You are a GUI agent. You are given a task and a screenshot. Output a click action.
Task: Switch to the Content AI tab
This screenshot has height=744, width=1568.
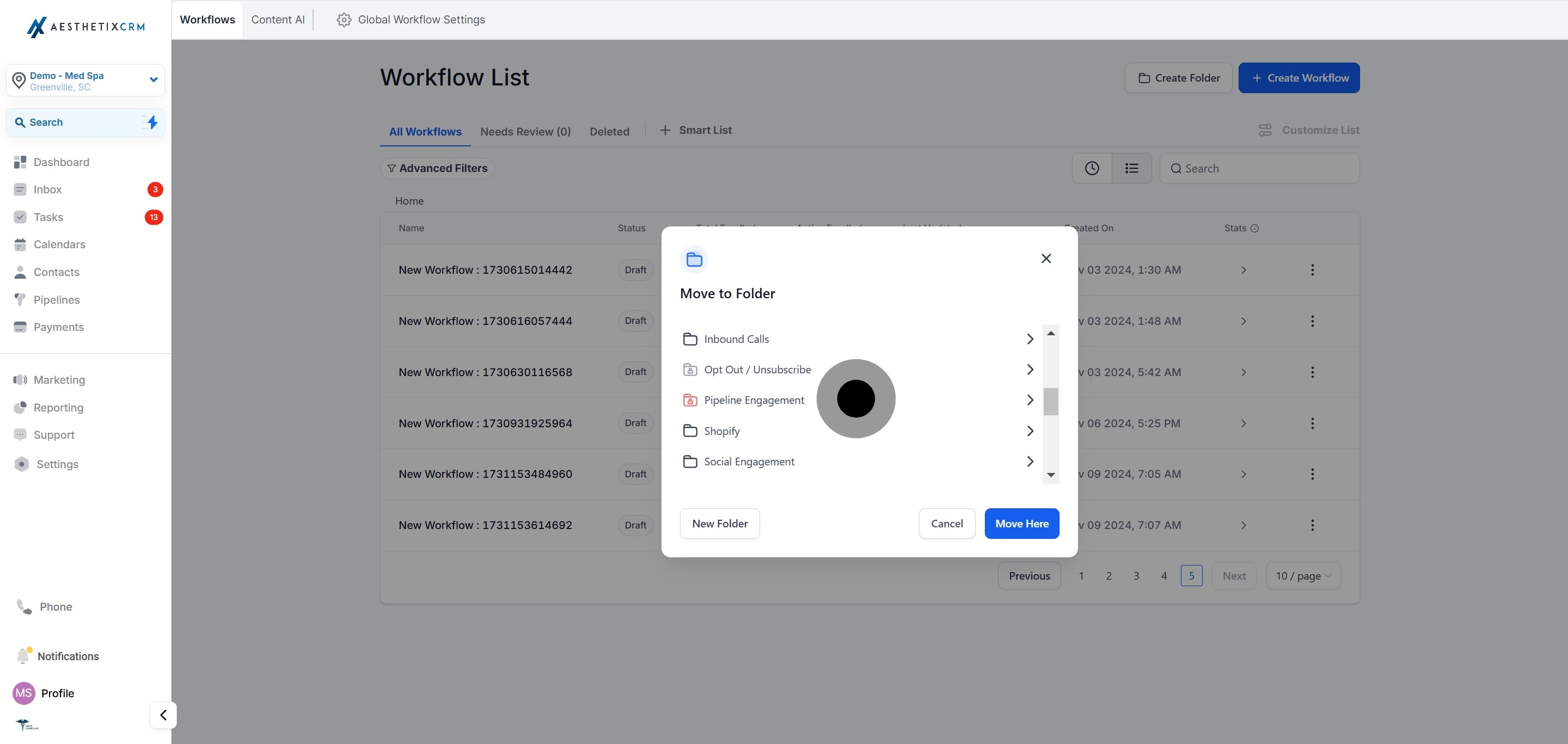pyautogui.click(x=278, y=20)
